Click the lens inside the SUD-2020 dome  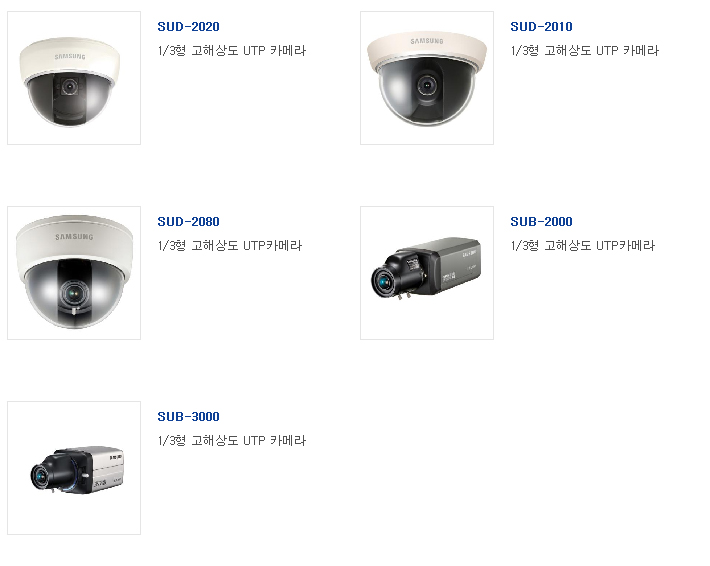(69, 86)
